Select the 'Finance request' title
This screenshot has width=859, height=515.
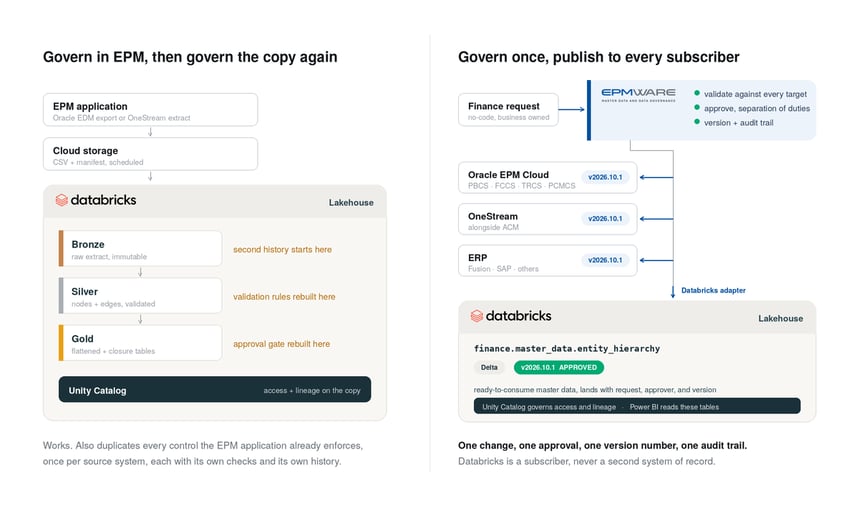coord(503,106)
